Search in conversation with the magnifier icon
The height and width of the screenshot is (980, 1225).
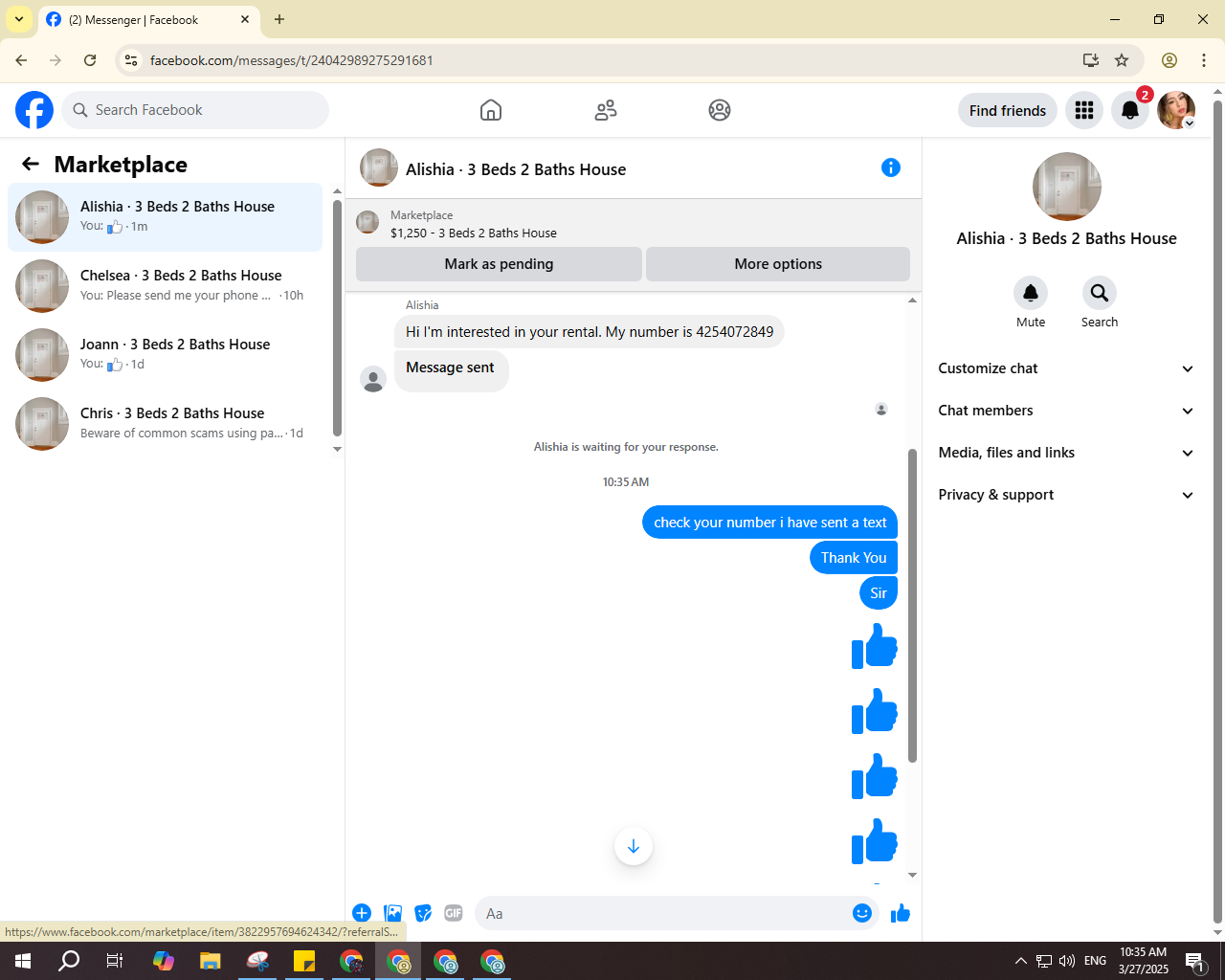[x=1100, y=293]
